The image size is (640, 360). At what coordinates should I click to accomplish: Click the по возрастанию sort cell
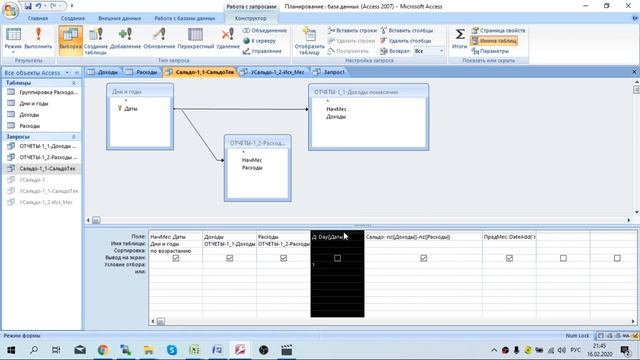pyautogui.click(x=176, y=251)
